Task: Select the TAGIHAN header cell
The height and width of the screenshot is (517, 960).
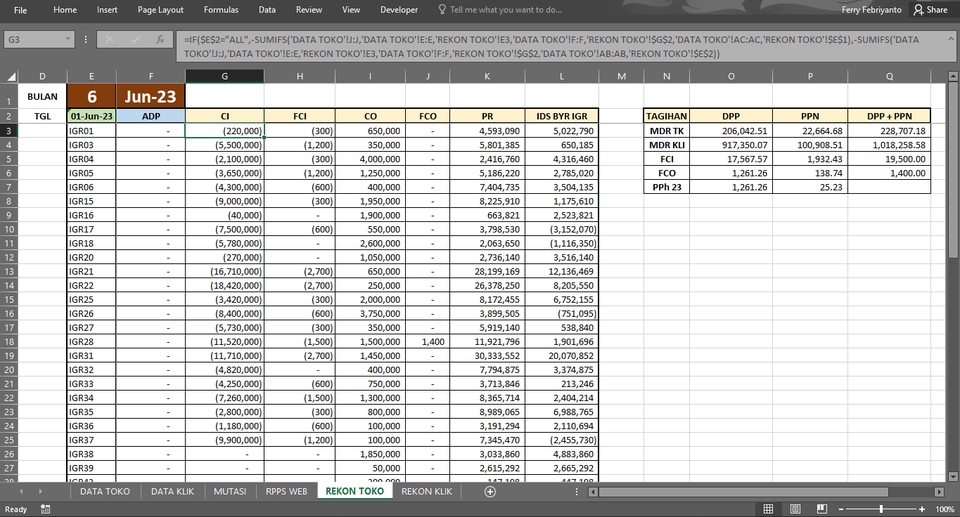Action: click(x=666, y=116)
